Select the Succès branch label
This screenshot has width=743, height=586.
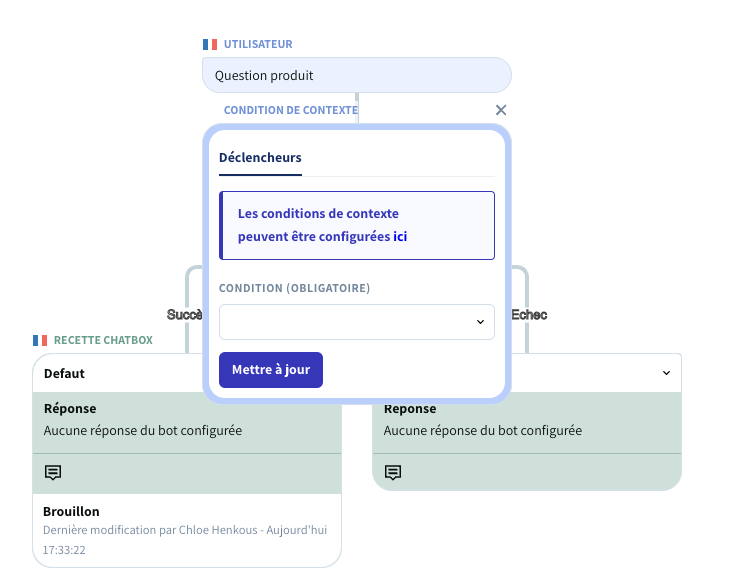point(185,314)
